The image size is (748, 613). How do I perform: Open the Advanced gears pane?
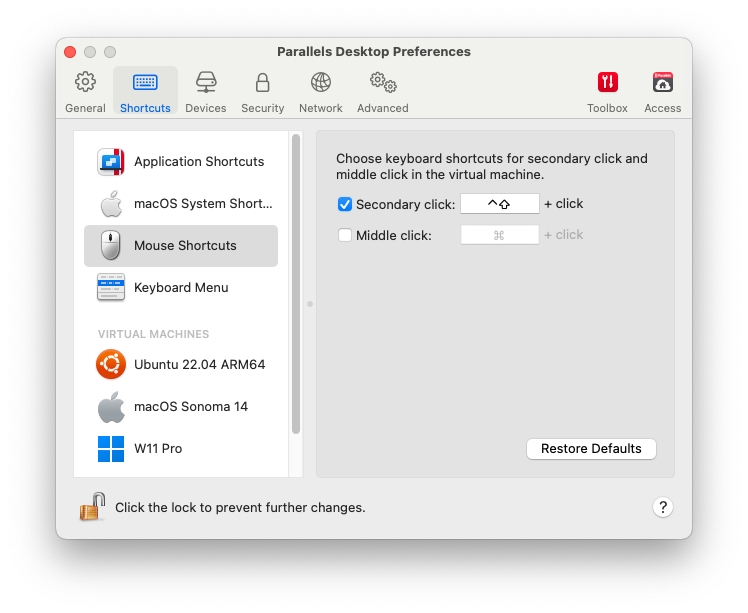tap(382, 83)
